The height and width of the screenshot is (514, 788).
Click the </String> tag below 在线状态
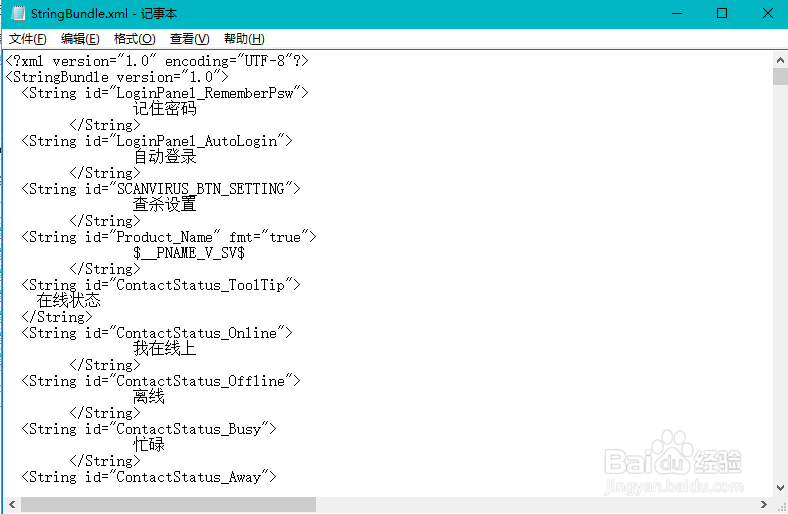[57, 317]
